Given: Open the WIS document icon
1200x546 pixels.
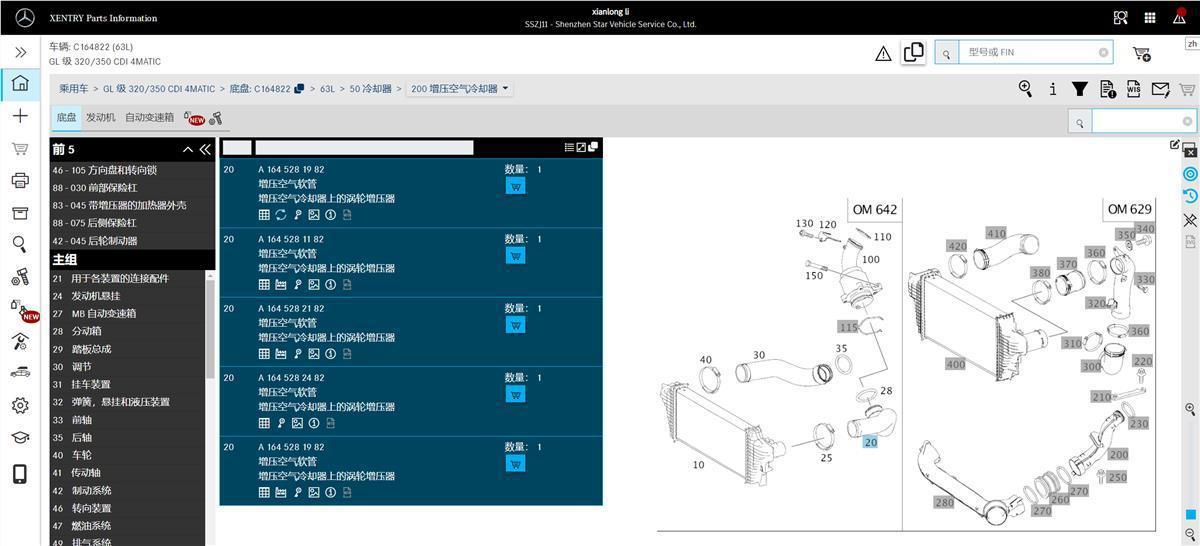Looking at the screenshot, I should [1134, 89].
